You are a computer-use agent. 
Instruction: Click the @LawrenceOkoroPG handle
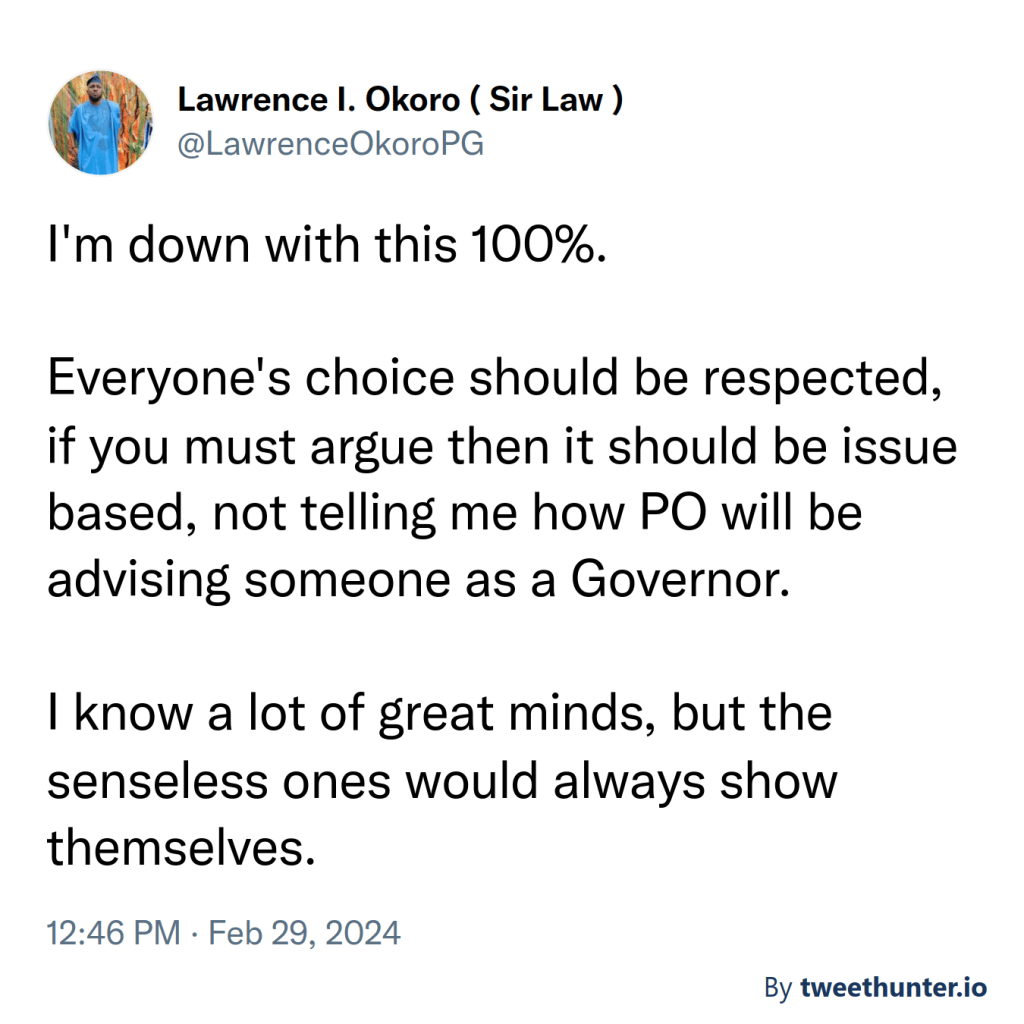[330, 144]
